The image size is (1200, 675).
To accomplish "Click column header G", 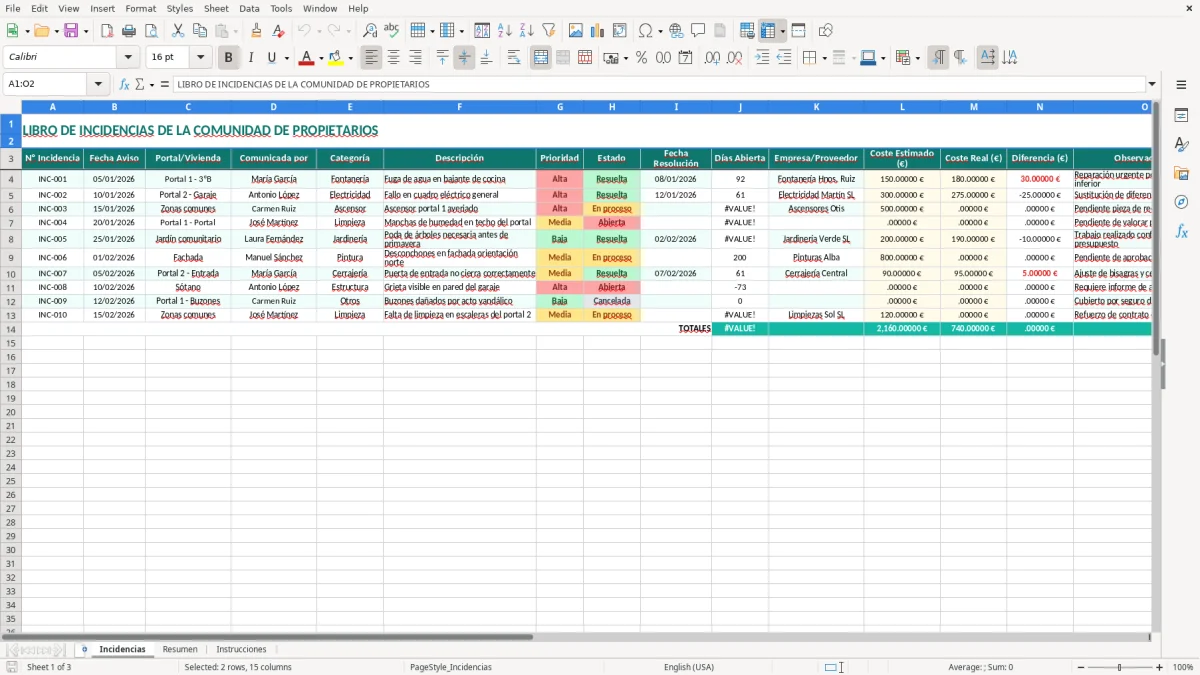I will pyautogui.click(x=560, y=107).
